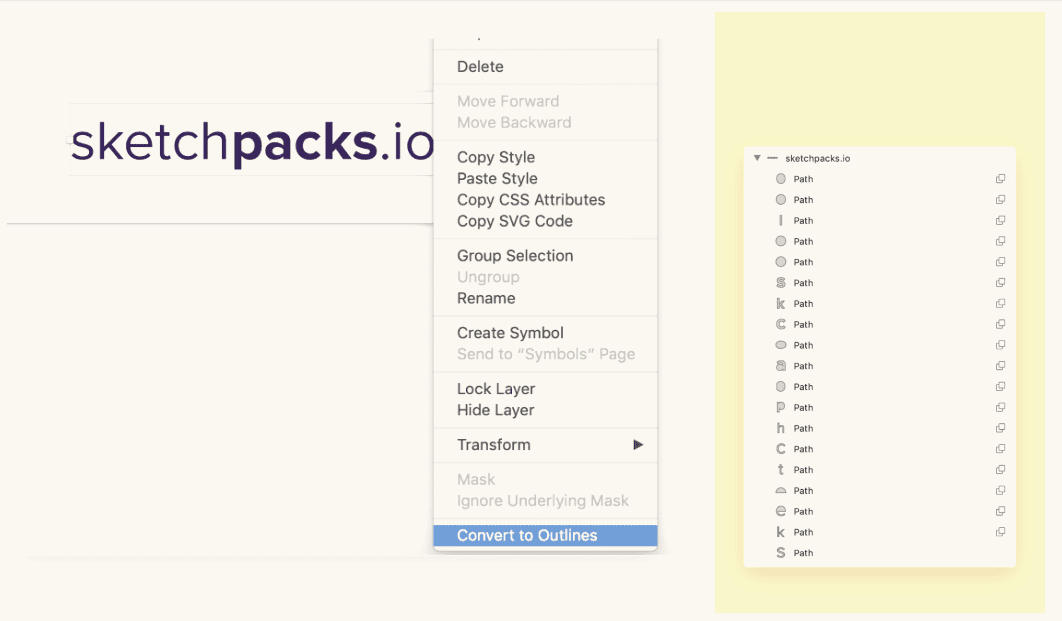
Task: Click boolean operation icon on the 'a' Path row
Action: click(x=1000, y=366)
